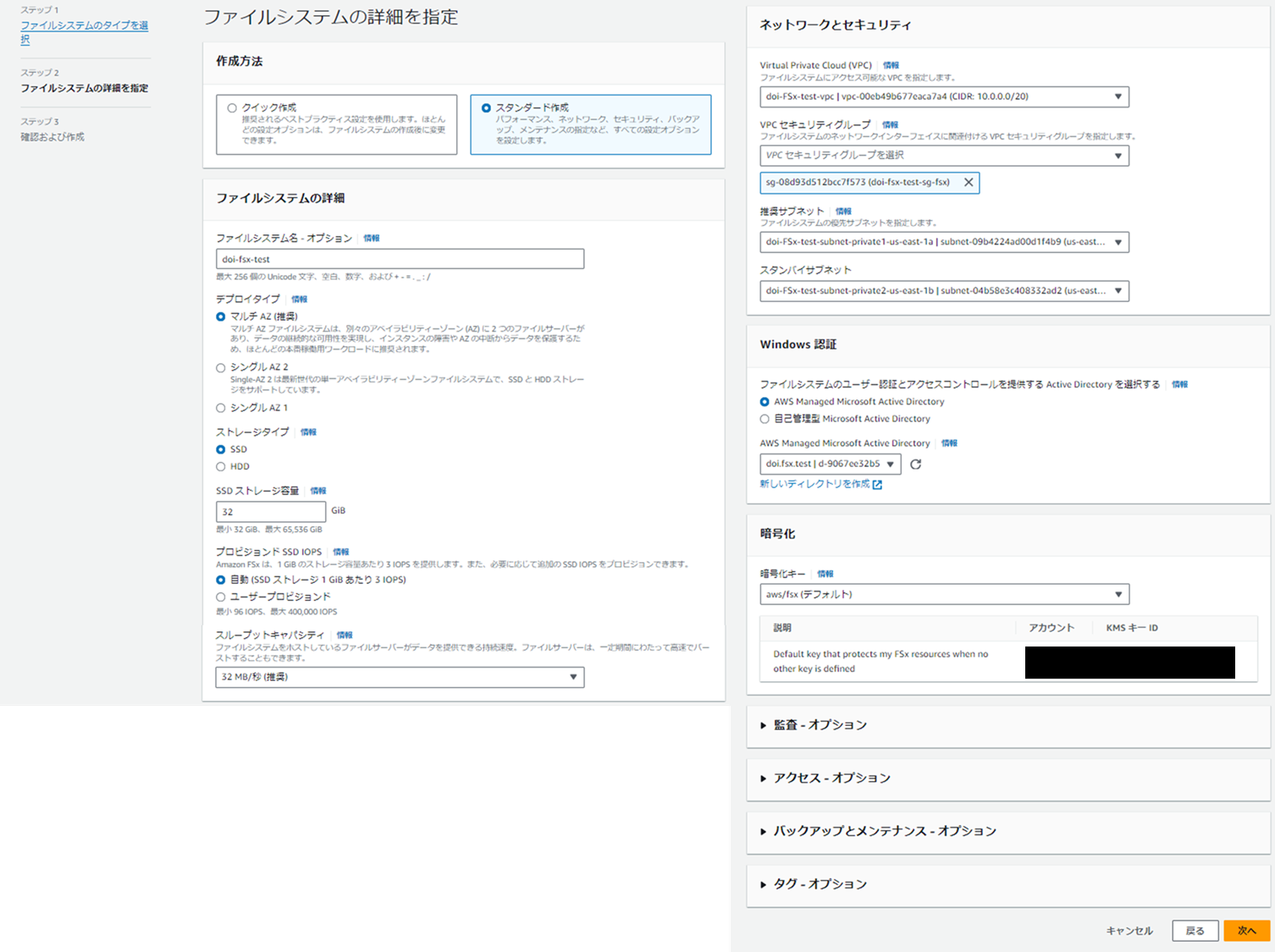The image size is (1275, 952).
Task: Select AWS Managed Microsoft Active Directory radio
Action: [x=764, y=402]
